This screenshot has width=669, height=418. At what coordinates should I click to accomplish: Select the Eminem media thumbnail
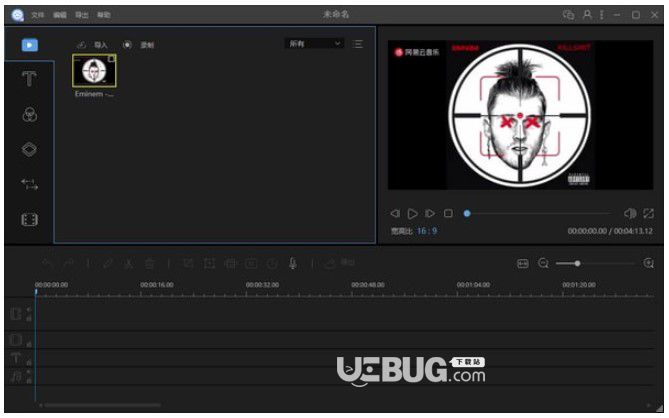(94, 71)
